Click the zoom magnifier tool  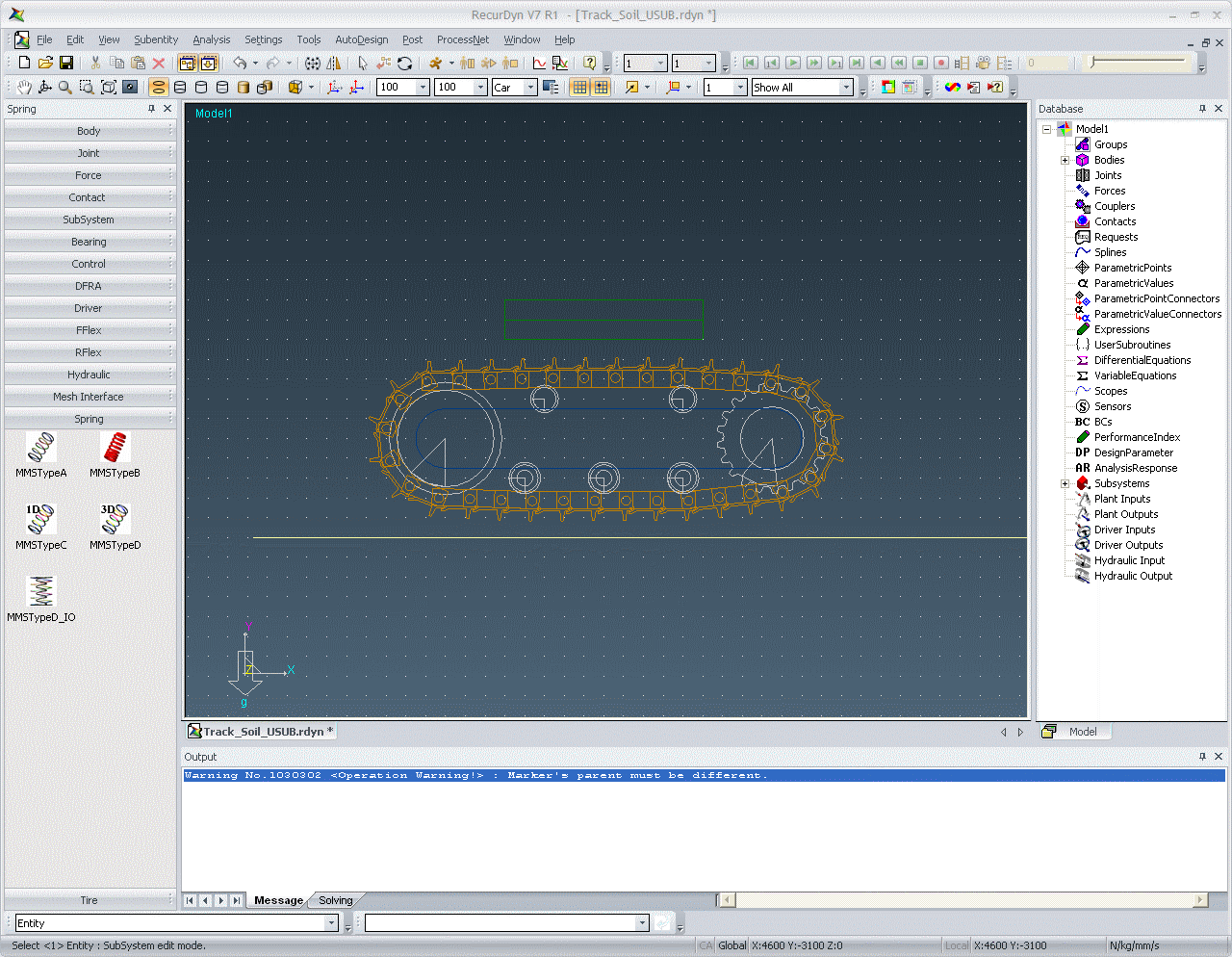[65, 88]
